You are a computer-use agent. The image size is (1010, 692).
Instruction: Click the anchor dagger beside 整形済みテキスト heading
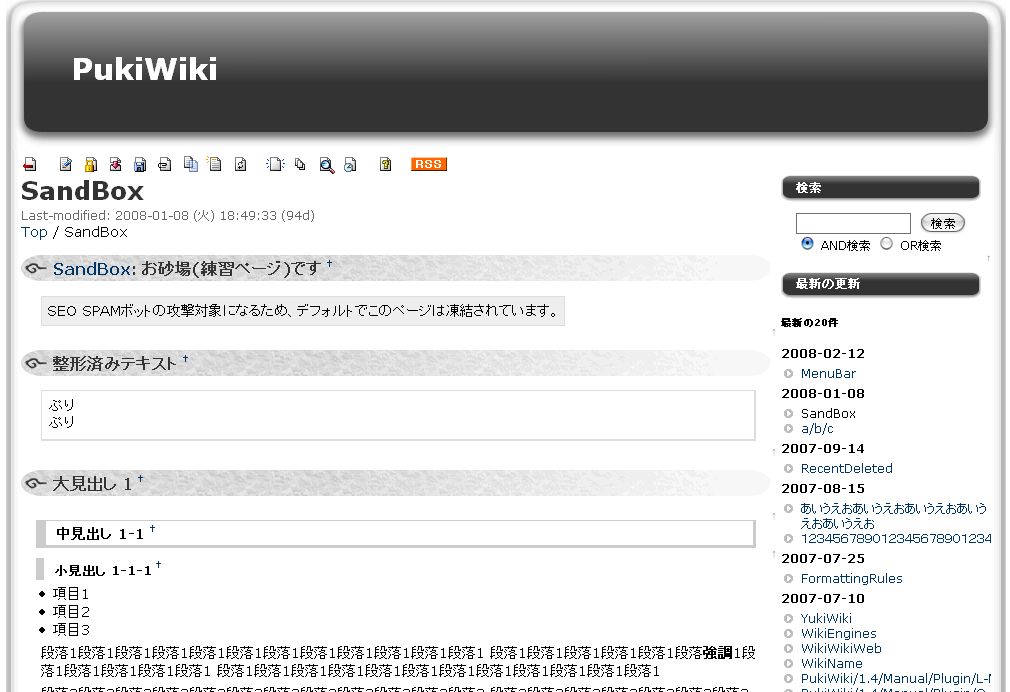point(185,359)
